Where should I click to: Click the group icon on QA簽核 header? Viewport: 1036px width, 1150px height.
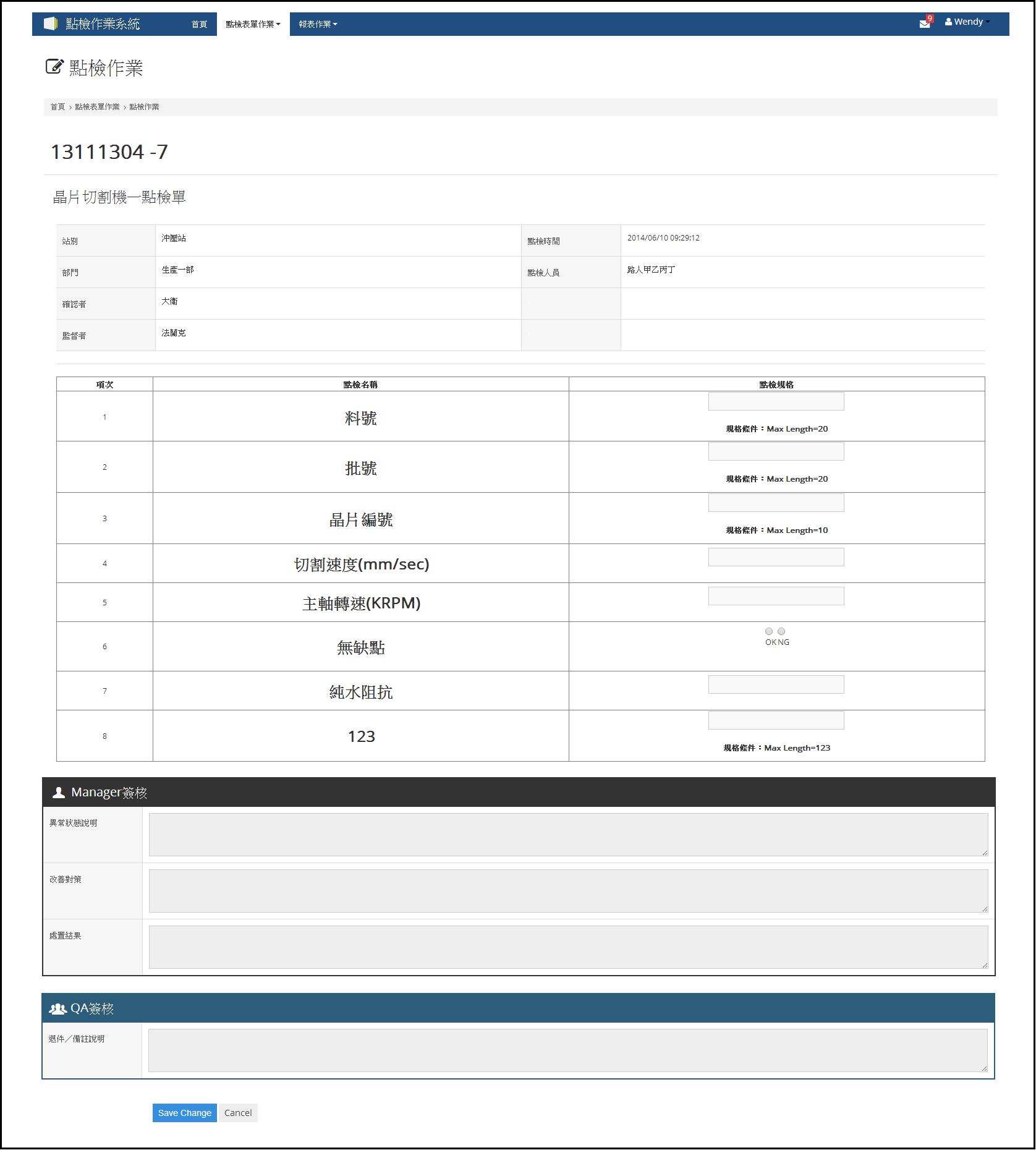click(57, 1008)
